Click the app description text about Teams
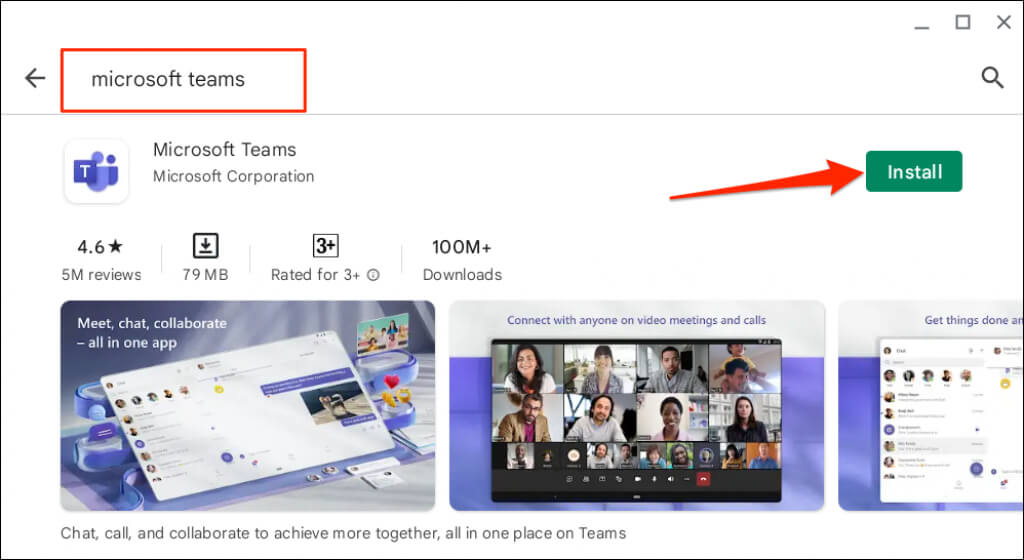1024x560 pixels. pos(343,533)
